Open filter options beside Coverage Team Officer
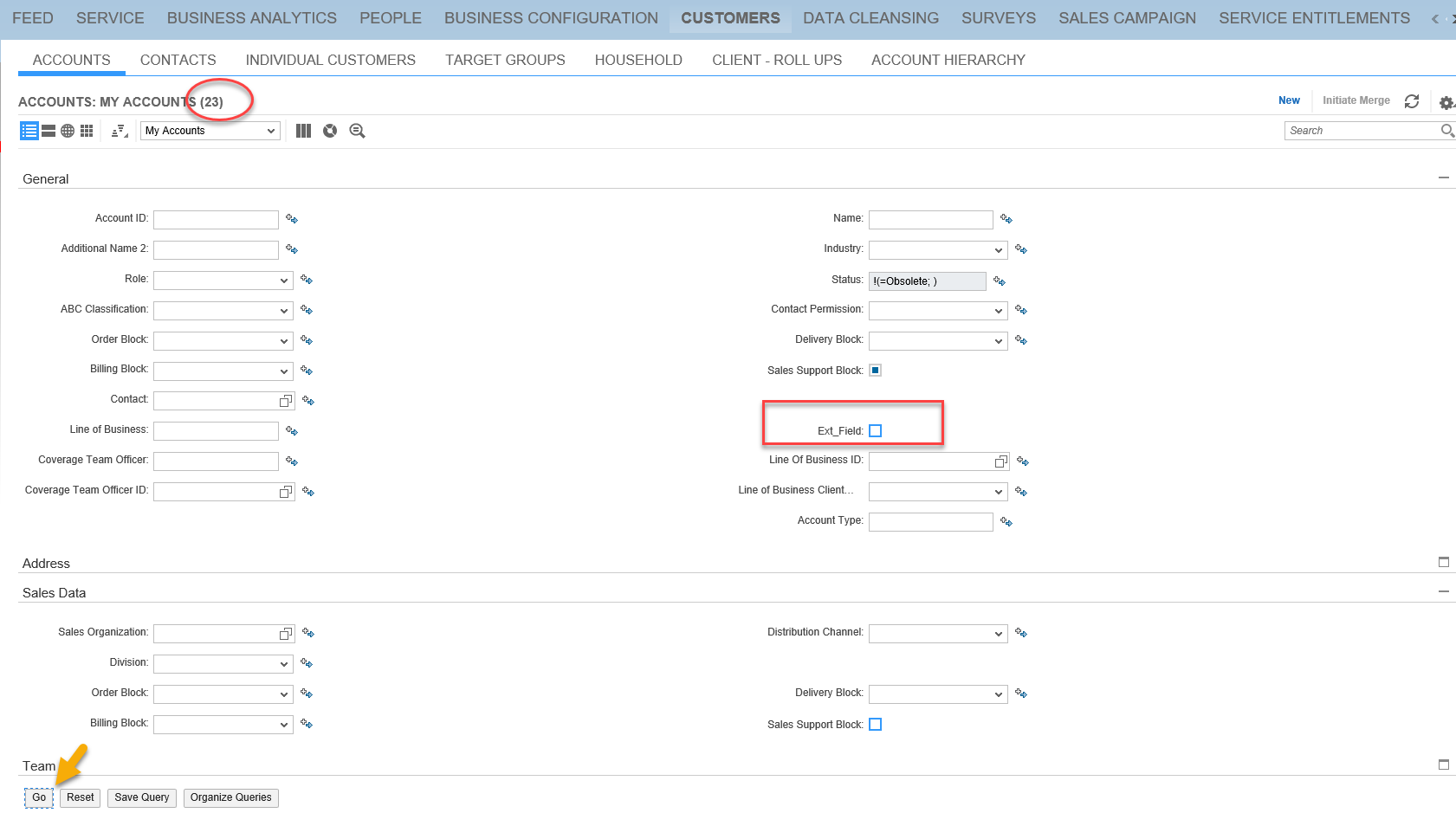This screenshot has height=813, width=1456. click(x=292, y=461)
